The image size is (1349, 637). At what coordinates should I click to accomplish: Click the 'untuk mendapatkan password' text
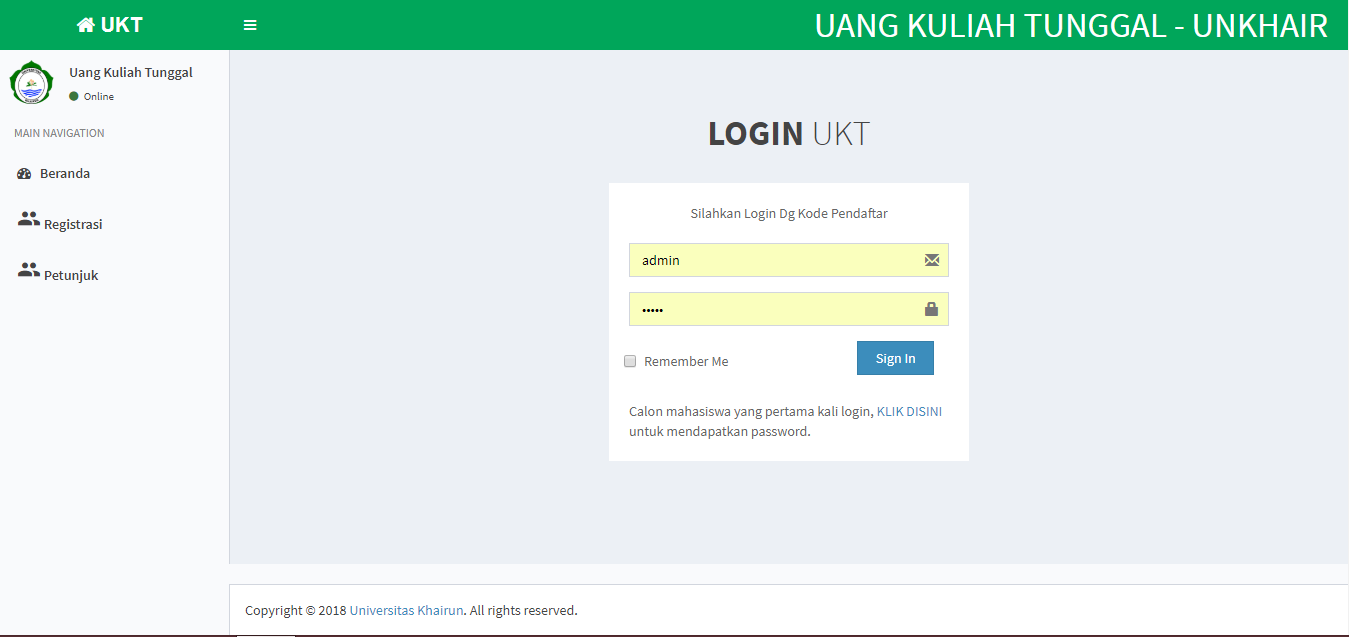click(720, 432)
